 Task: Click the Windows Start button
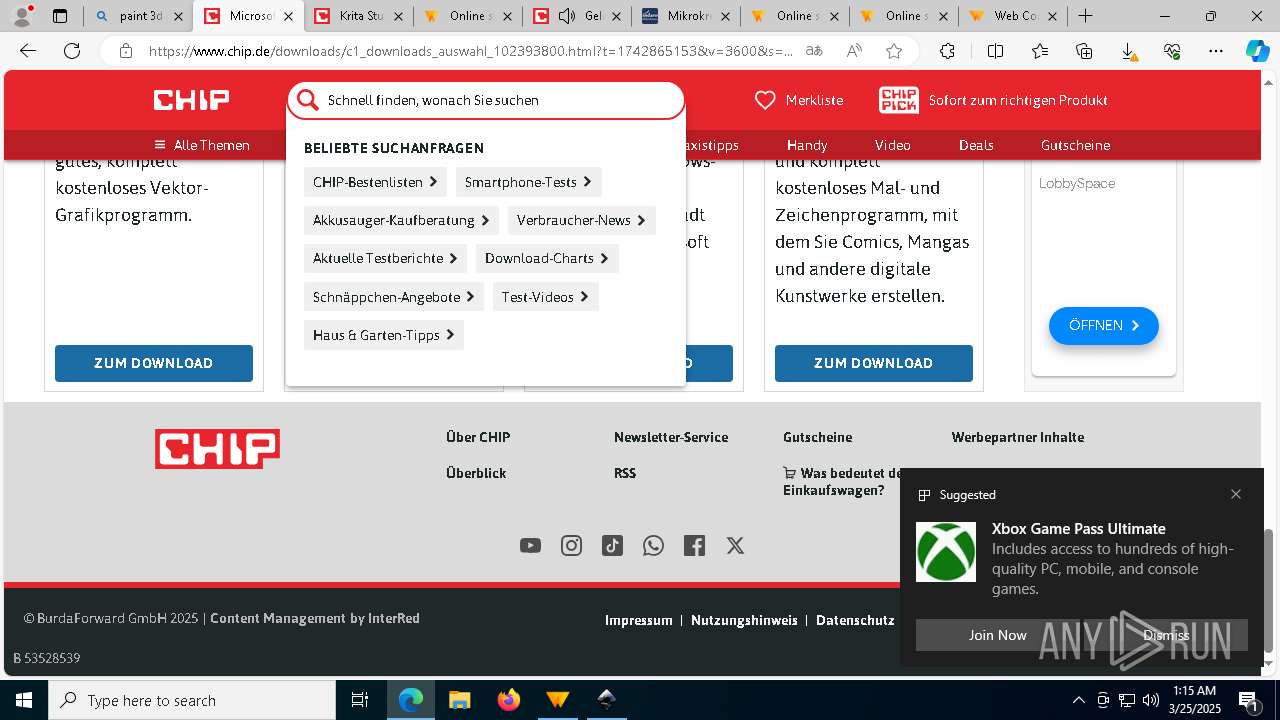pos(23,700)
